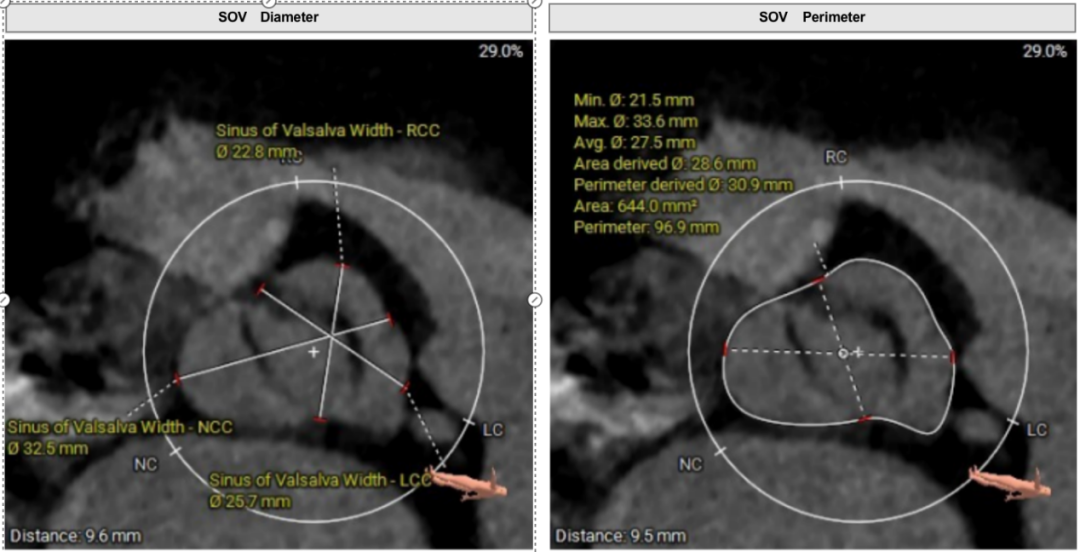The width and height of the screenshot is (1080, 552).
Task: Click the center circle point of perimeter contour
Action: click(843, 353)
